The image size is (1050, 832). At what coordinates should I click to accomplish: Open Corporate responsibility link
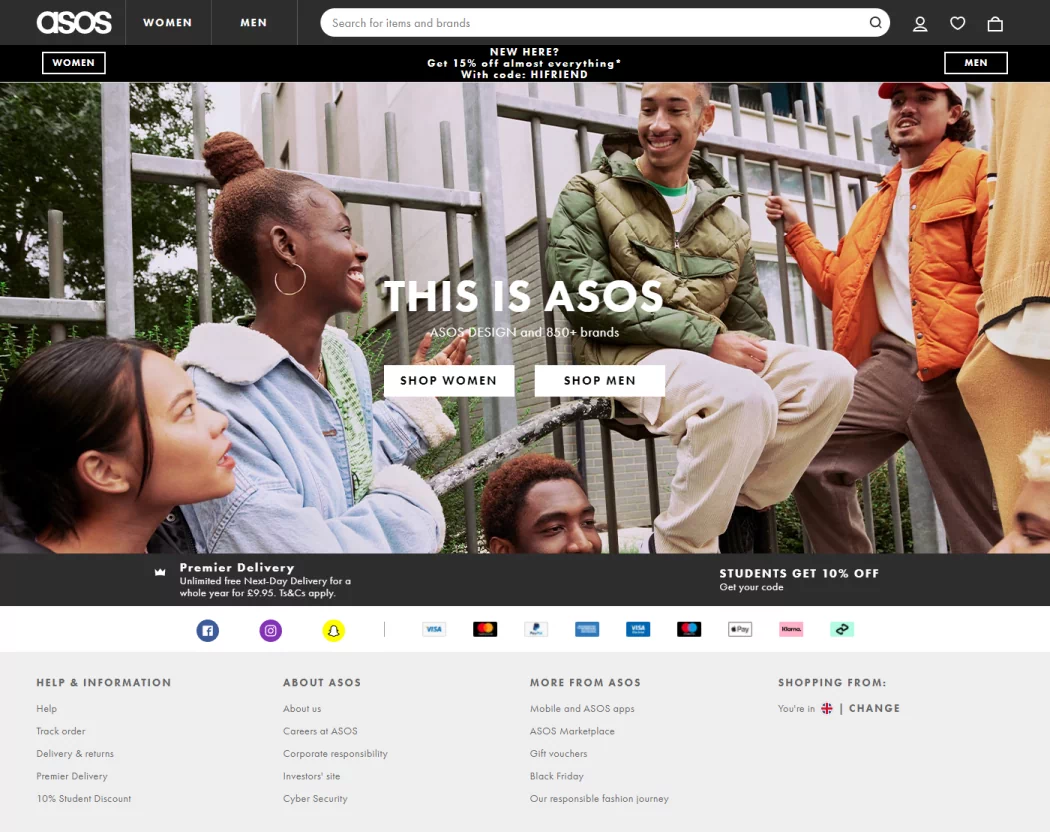coord(335,754)
